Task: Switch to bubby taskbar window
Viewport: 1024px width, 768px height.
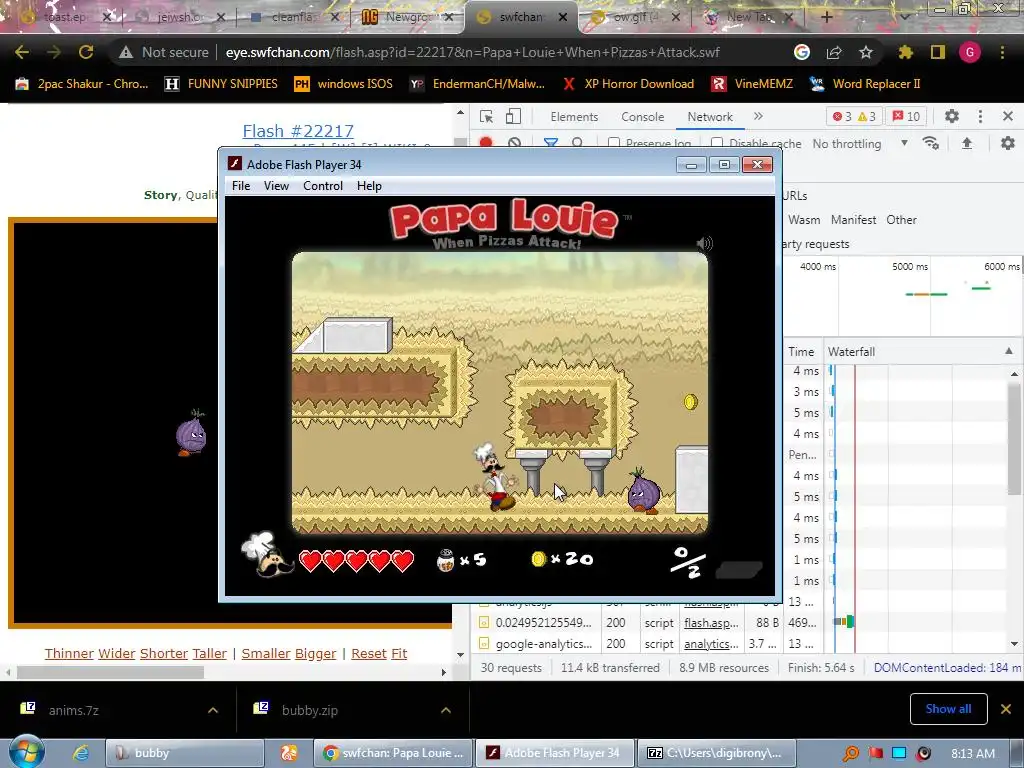Action: 185,753
